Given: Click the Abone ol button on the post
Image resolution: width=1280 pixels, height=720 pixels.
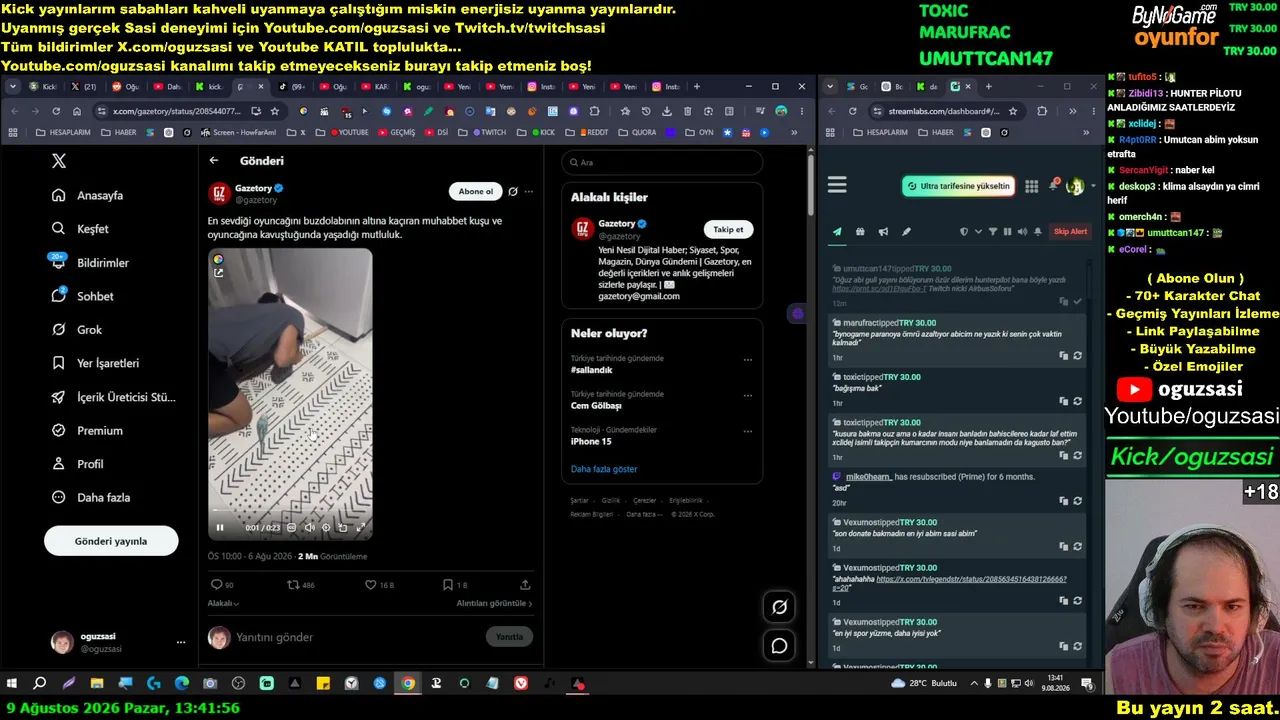Looking at the screenshot, I should [x=475, y=191].
